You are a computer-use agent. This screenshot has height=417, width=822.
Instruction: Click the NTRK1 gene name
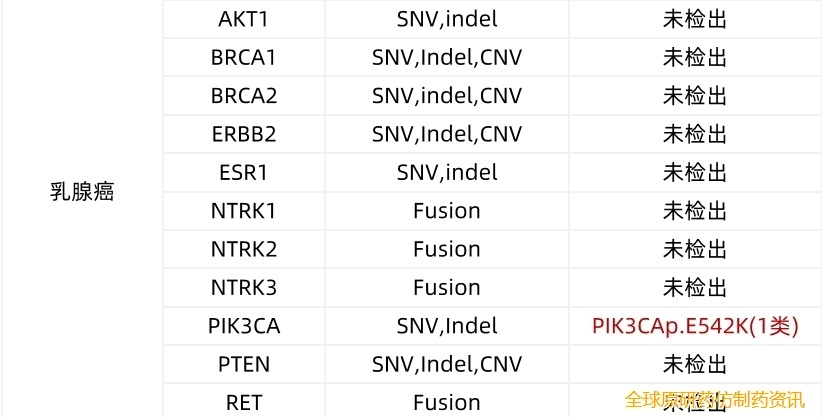point(244,211)
